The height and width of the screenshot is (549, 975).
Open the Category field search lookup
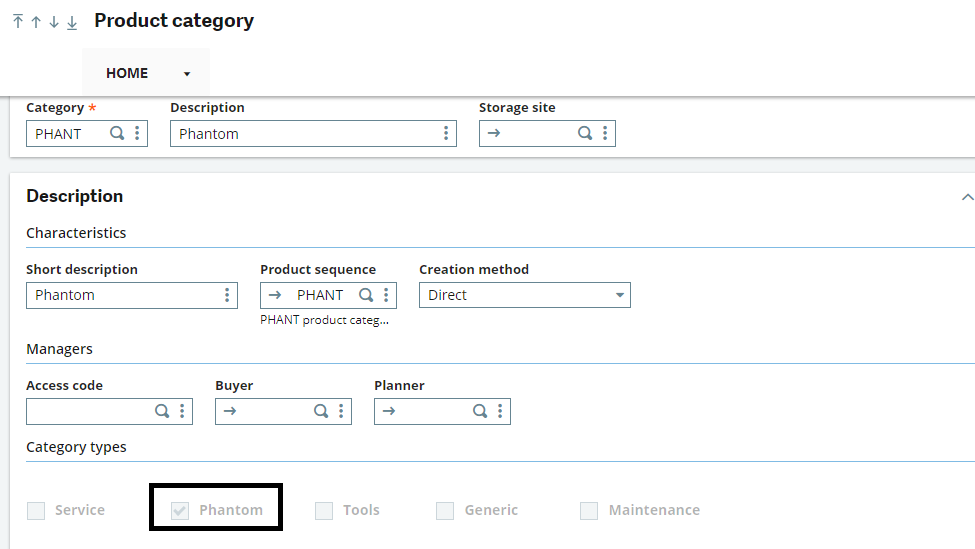point(117,133)
